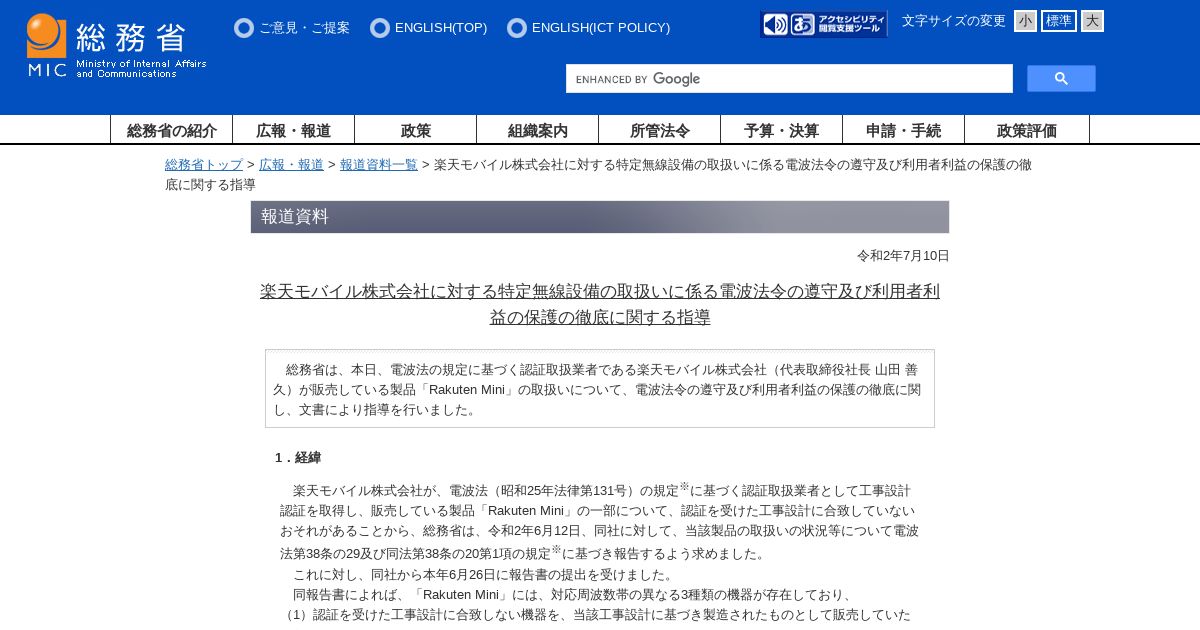
Task: Click the MIC 総務省 logo
Action: click(117, 46)
